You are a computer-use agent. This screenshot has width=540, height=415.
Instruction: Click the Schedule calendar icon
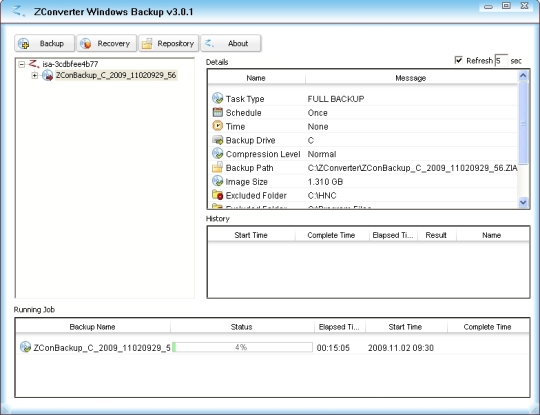217,112
